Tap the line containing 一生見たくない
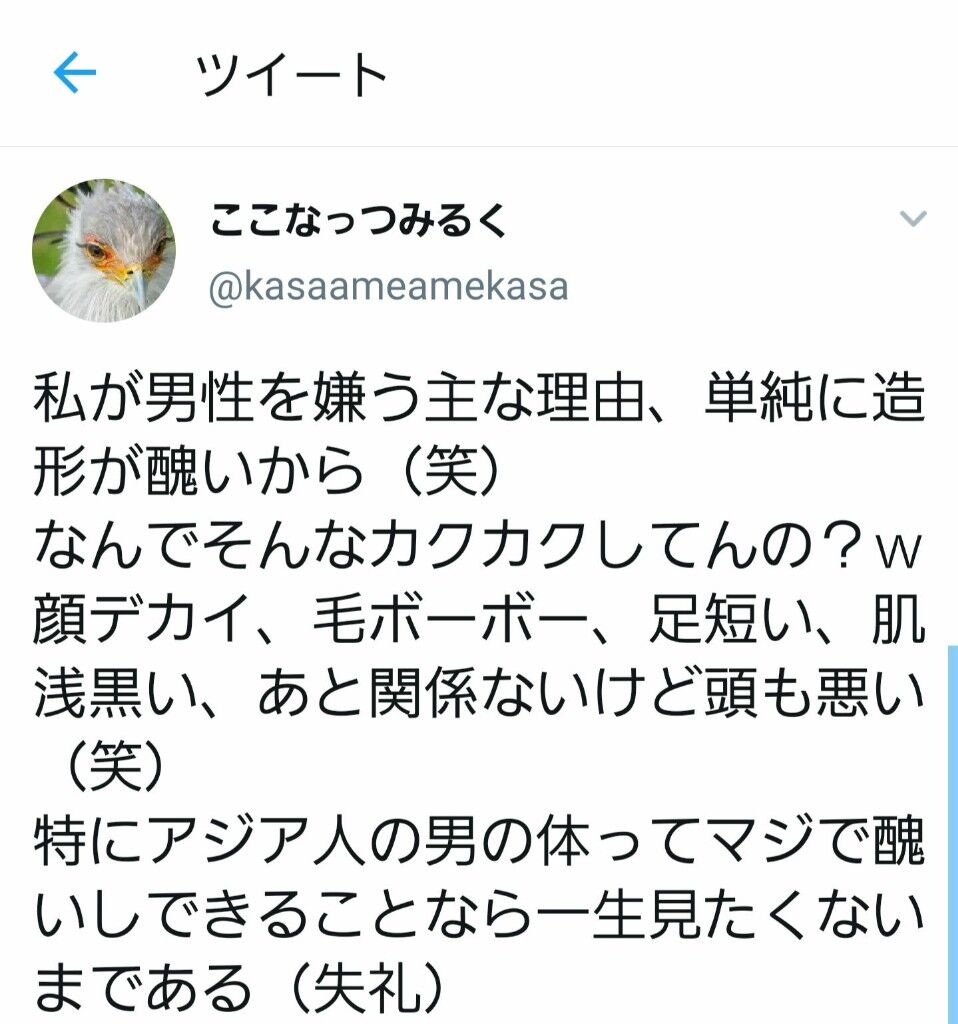This screenshot has width=958, height=1024. (479, 914)
